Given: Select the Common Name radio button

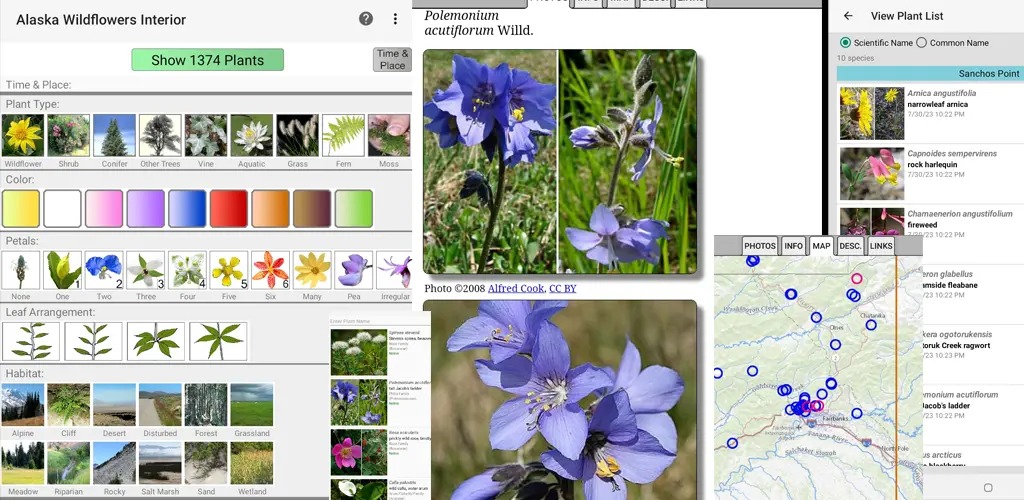Looking at the screenshot, I should [x=921, y=42].
